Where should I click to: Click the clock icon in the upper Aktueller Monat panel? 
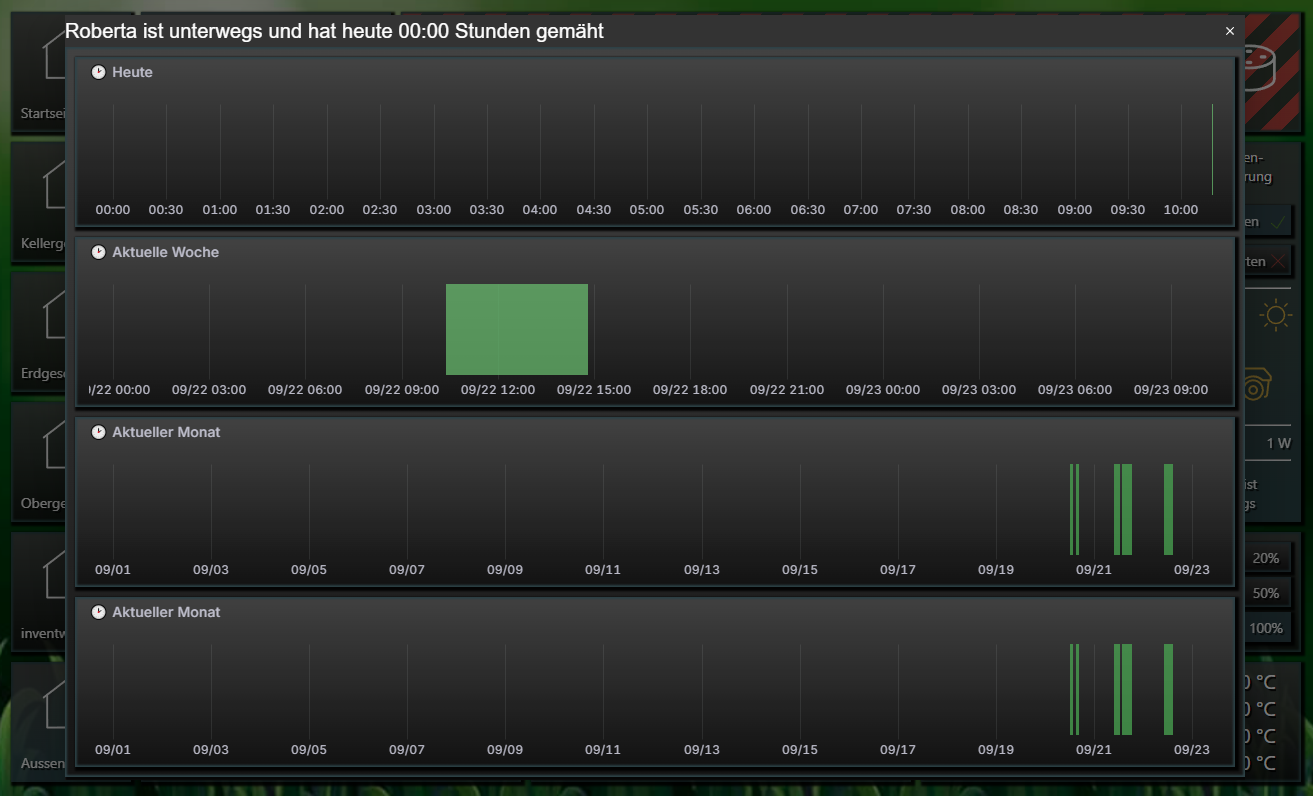[x=98, y=432]
